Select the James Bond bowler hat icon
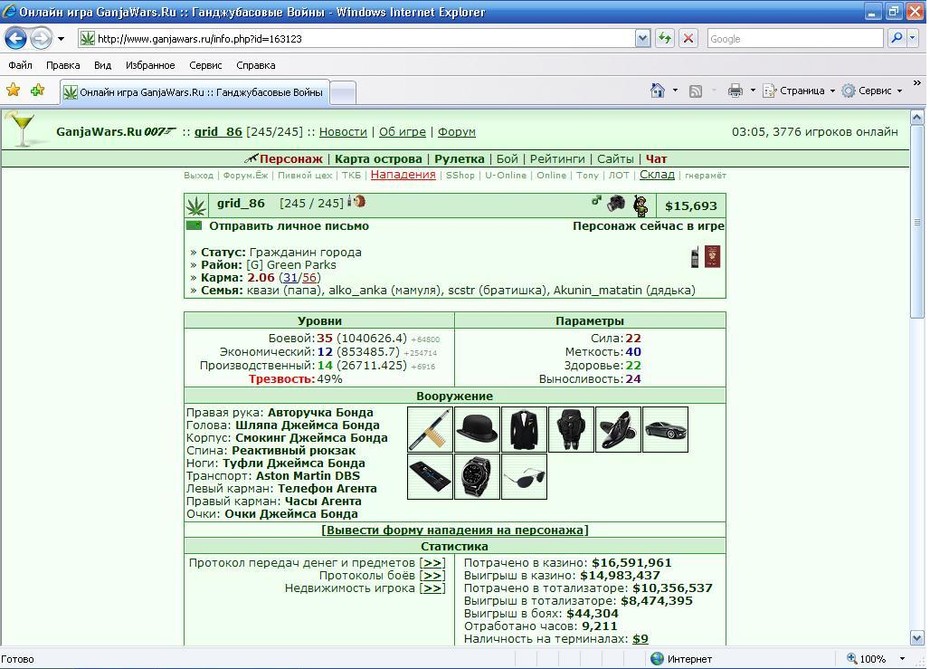This screenshot has height=669, width=930. point(477,429)
